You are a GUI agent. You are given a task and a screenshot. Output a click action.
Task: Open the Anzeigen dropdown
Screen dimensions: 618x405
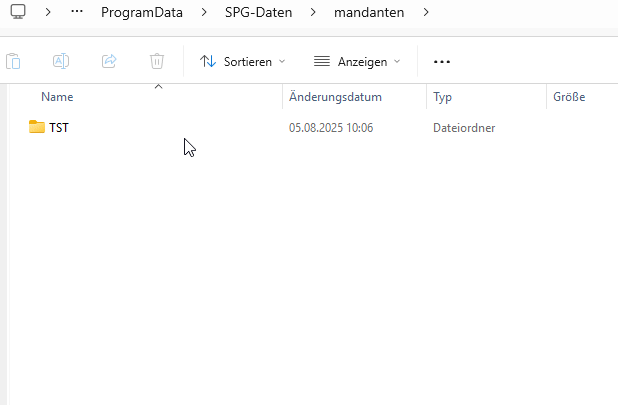(x=356, y=61)
